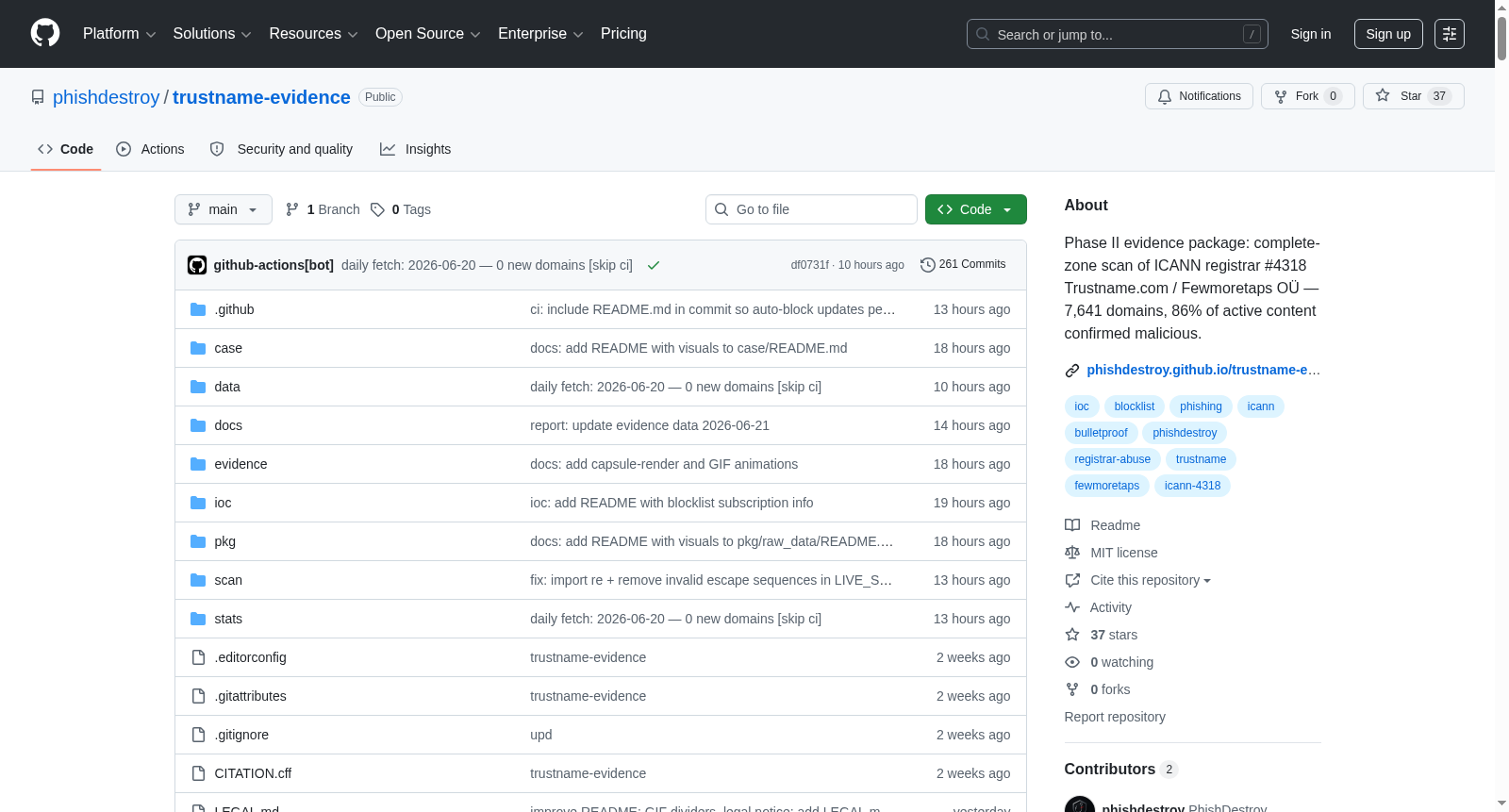Open the phishdestroy owner profile link

107,97
